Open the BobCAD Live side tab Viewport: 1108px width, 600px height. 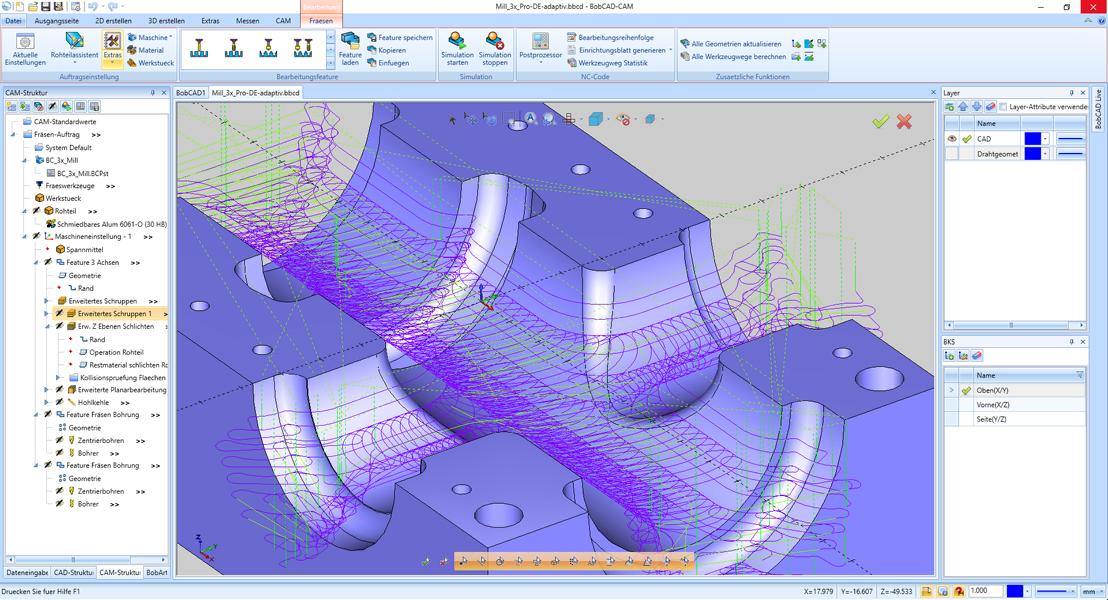tap(1097, 110)
